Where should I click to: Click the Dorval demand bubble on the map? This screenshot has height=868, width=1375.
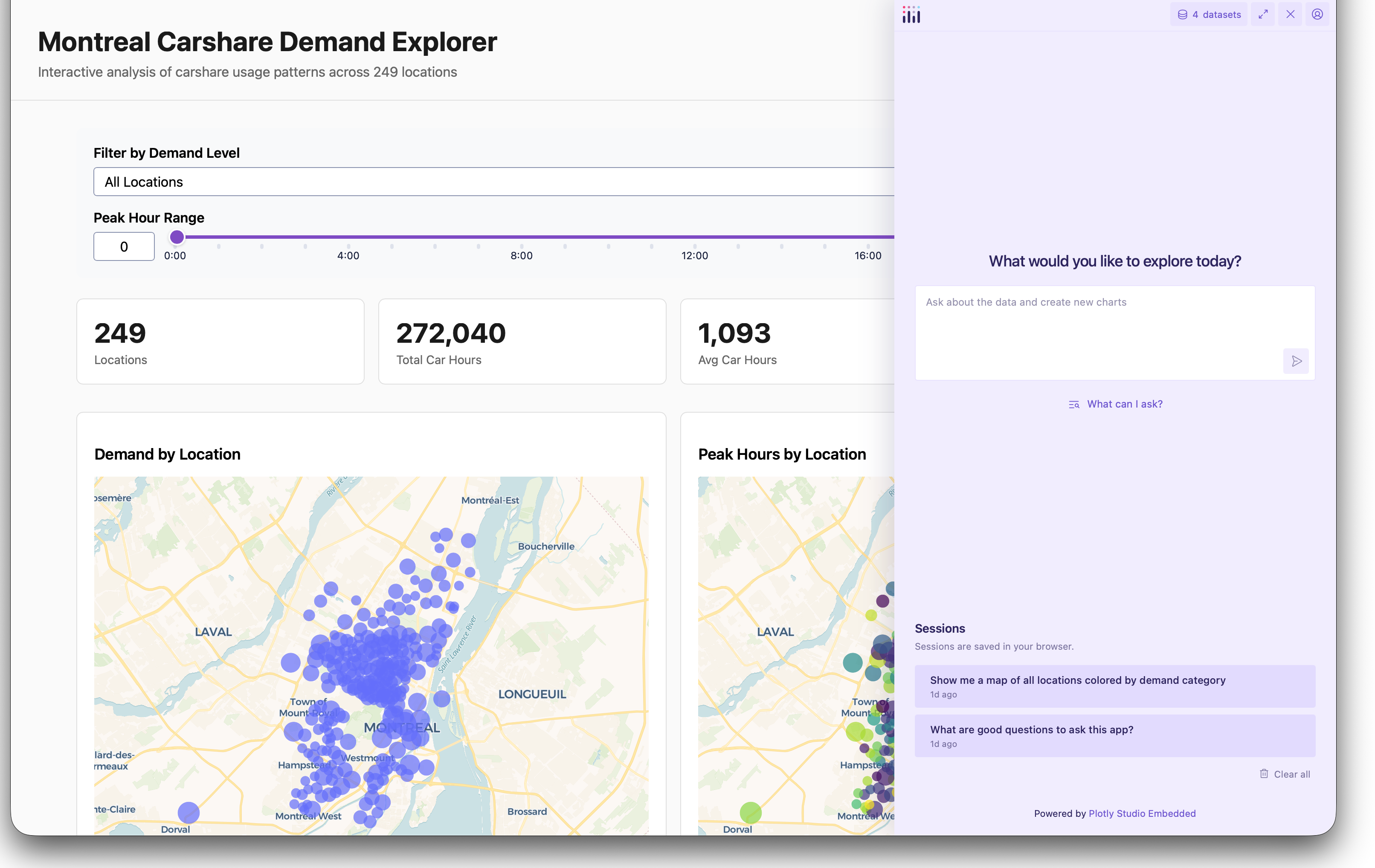point(189,813)
